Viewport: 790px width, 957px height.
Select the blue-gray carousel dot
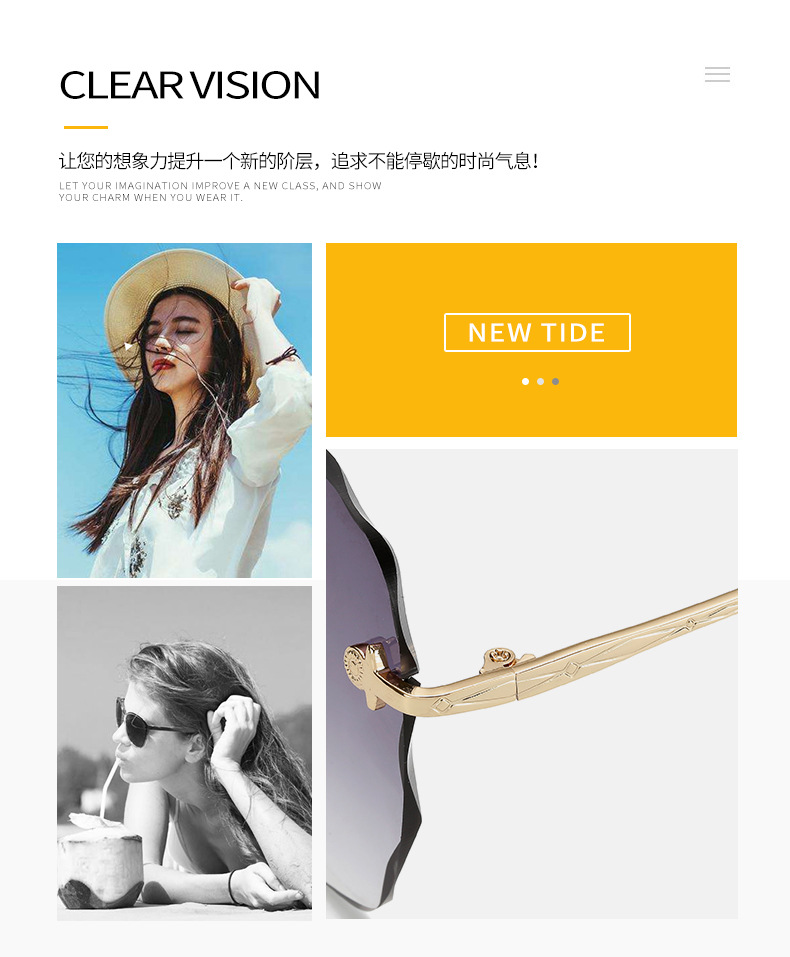click(556, 381)
